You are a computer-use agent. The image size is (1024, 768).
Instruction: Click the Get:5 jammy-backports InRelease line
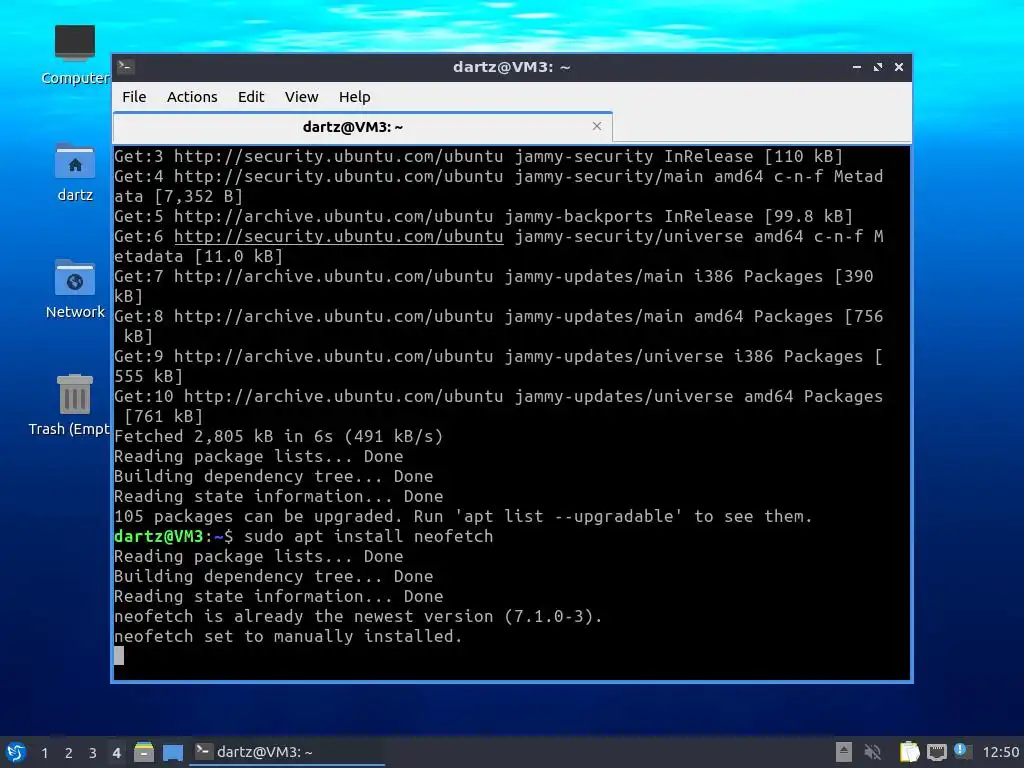tap(483, 216)
